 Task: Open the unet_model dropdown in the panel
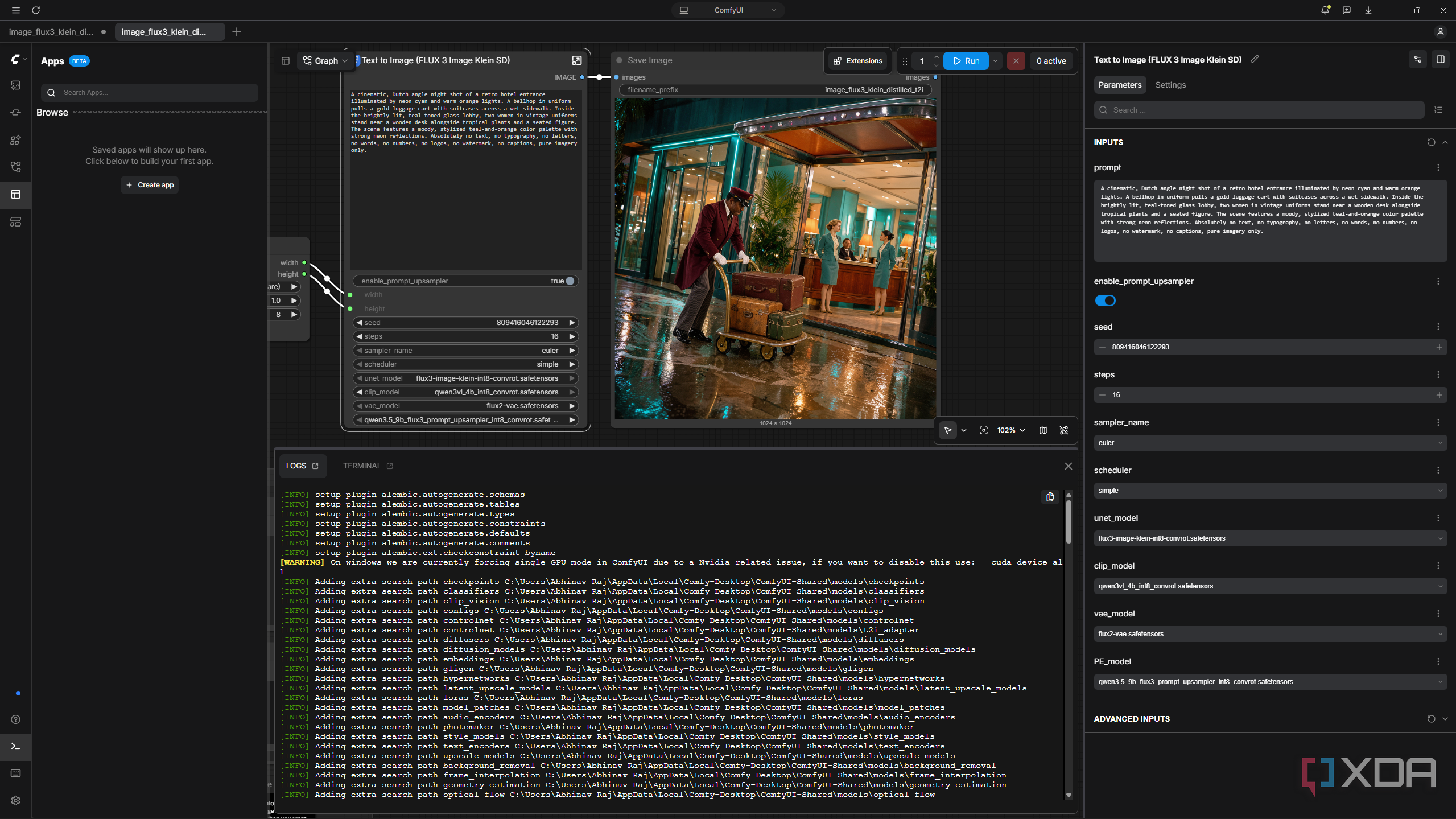click(1270, 538)
